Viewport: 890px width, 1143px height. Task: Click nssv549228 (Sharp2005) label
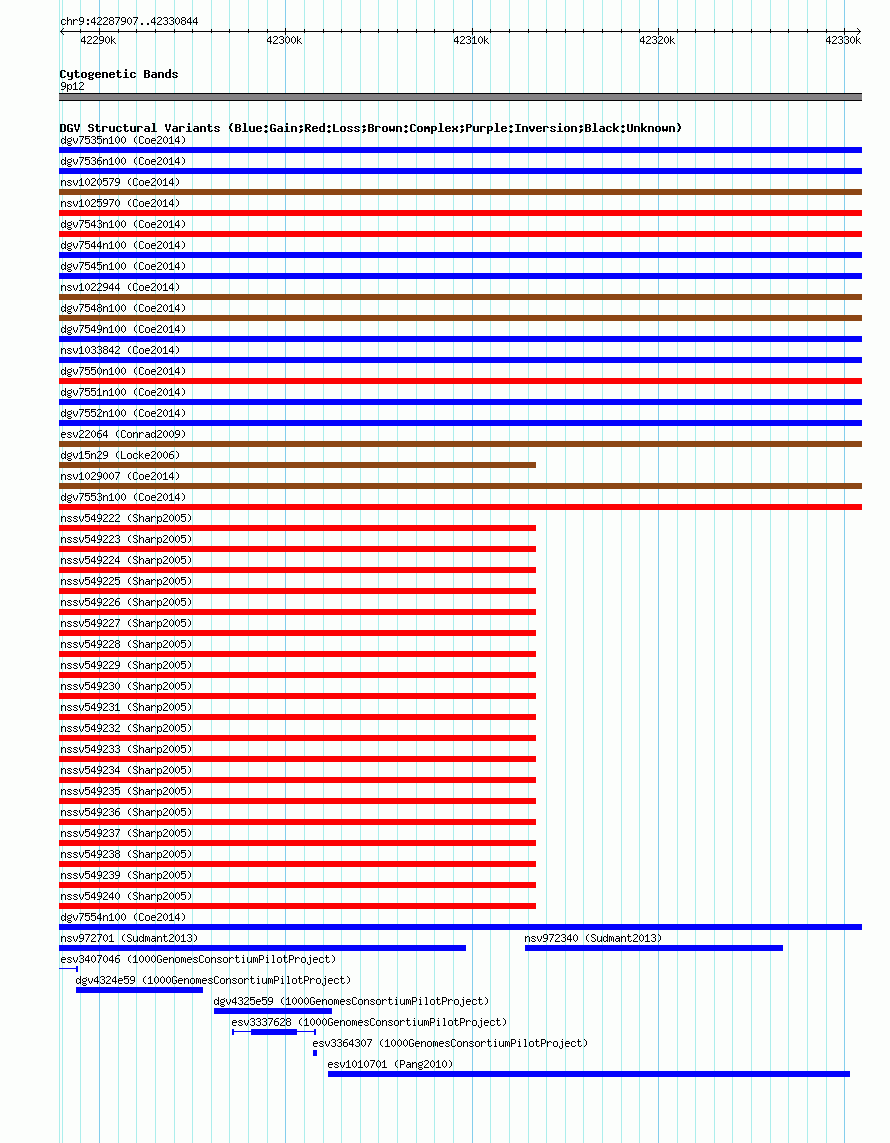tap(126, 644)
